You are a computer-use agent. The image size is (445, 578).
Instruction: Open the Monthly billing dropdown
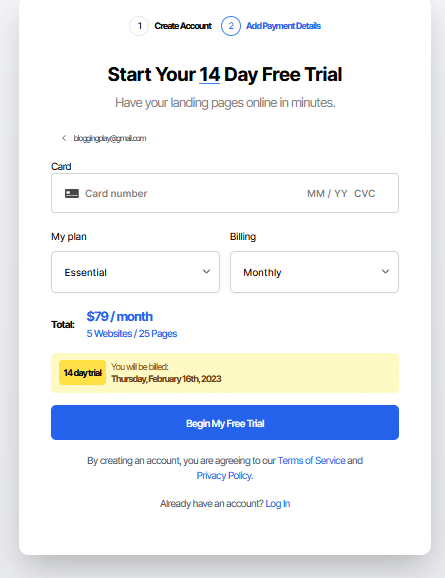click(314, 272)
